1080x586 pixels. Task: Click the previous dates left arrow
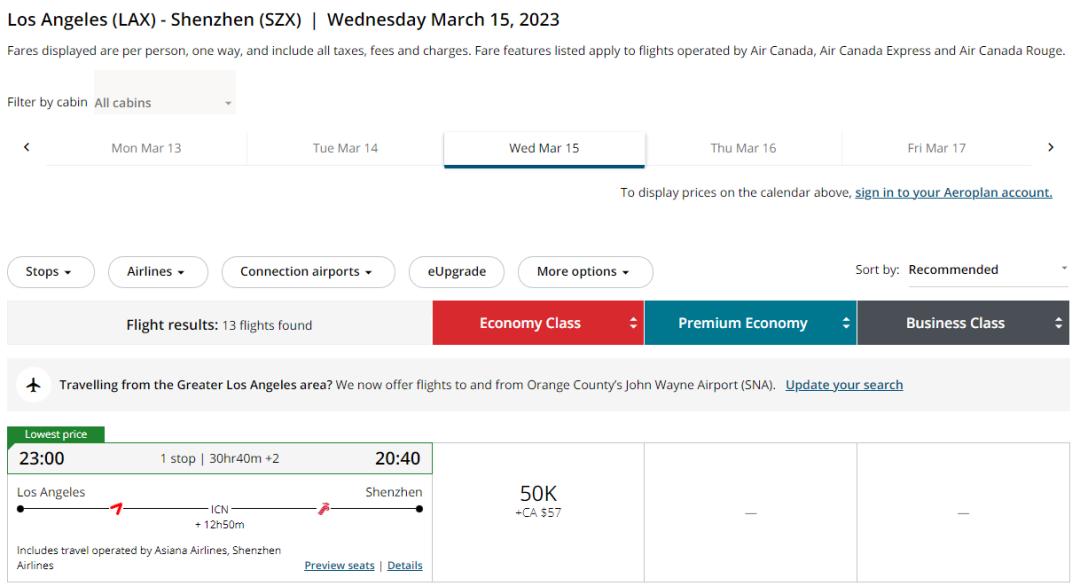[26, 147]
